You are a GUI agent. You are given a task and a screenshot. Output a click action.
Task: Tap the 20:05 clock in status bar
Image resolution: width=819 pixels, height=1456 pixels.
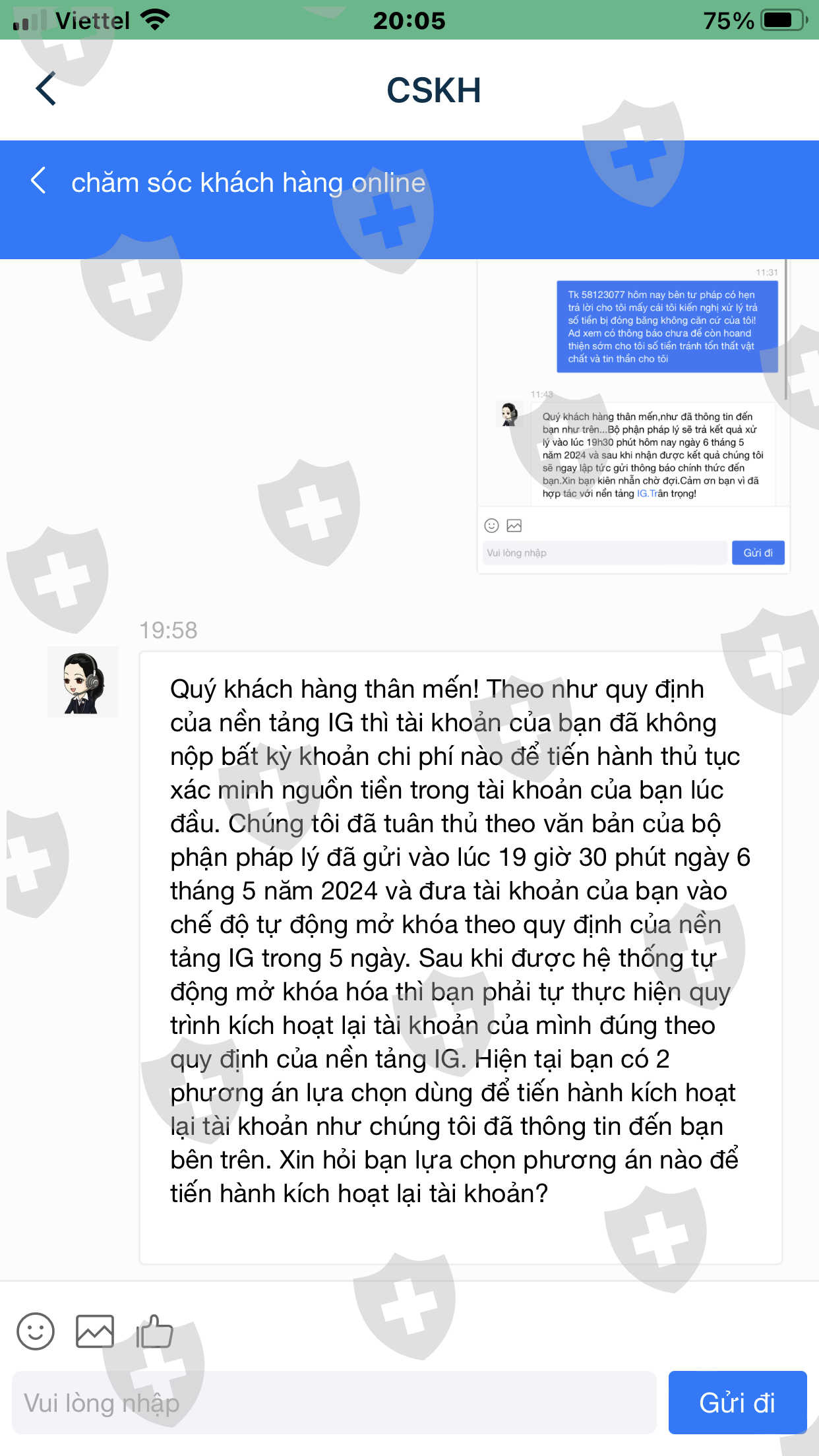(x=409, y=20)
